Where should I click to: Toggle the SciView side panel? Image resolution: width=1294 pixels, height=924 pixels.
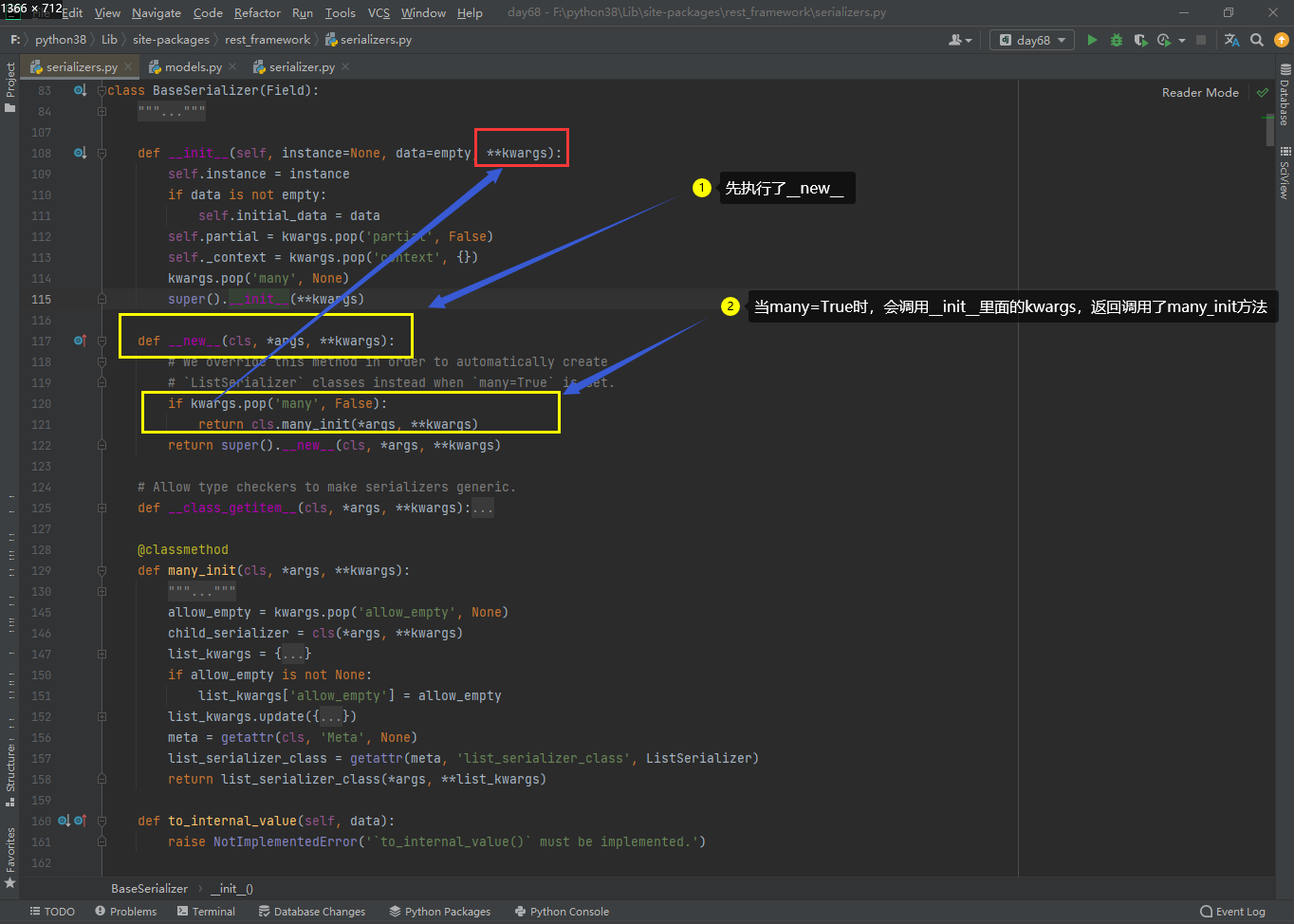pyautogui.click(x=1285, y=173)
